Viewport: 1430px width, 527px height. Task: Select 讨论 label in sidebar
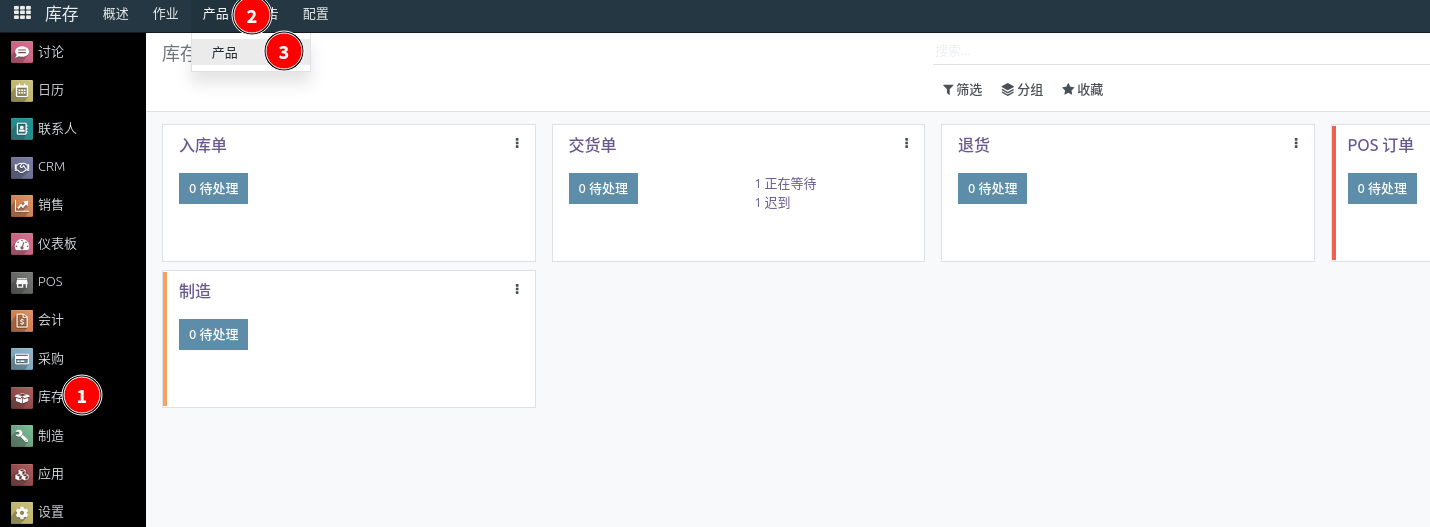coord(51,52)
